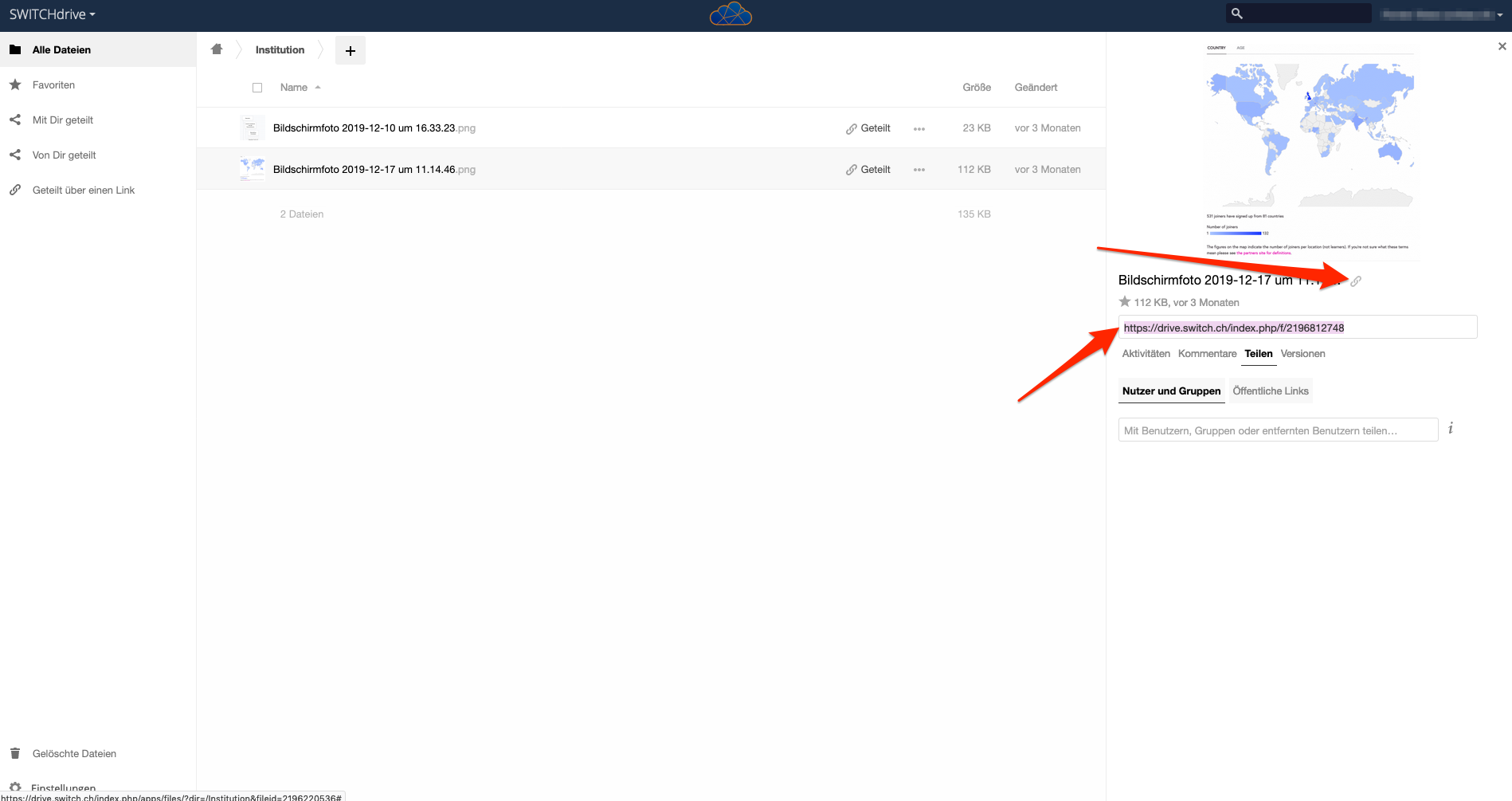Image resolution: width=1512 pixels, height=801 pixels.
Task: Click the search magnifier icon
Action: (x=1237, y=14)
